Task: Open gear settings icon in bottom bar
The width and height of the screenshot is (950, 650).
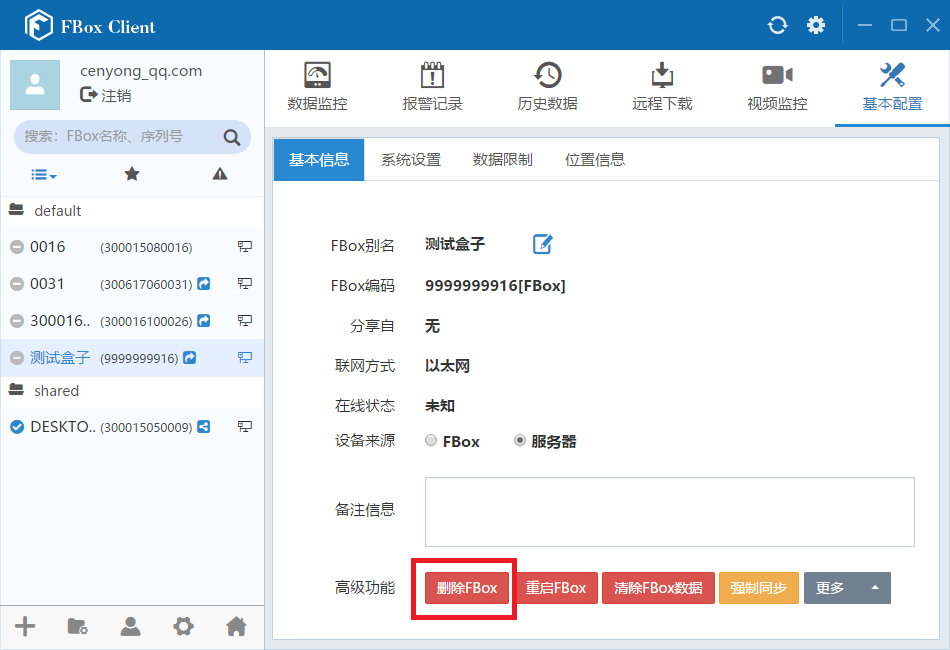Action: pyautogui.click(x=183, y=626)
